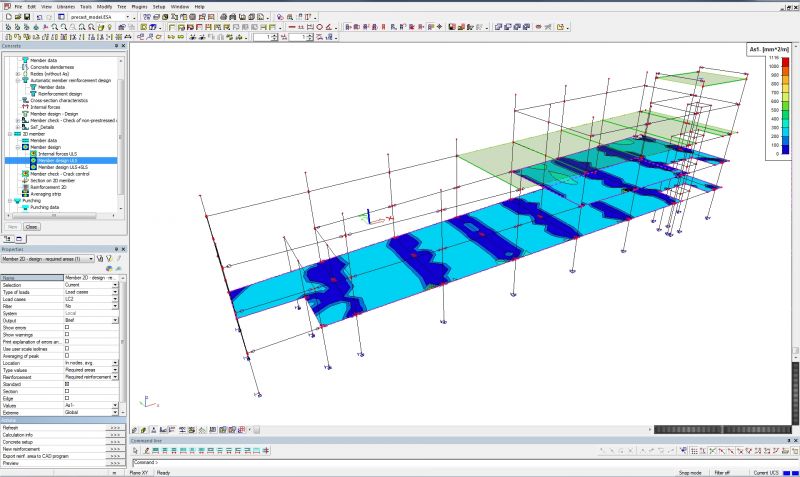Click the New document icon
This screenshot has height=477, width=800.
point(8,17)
